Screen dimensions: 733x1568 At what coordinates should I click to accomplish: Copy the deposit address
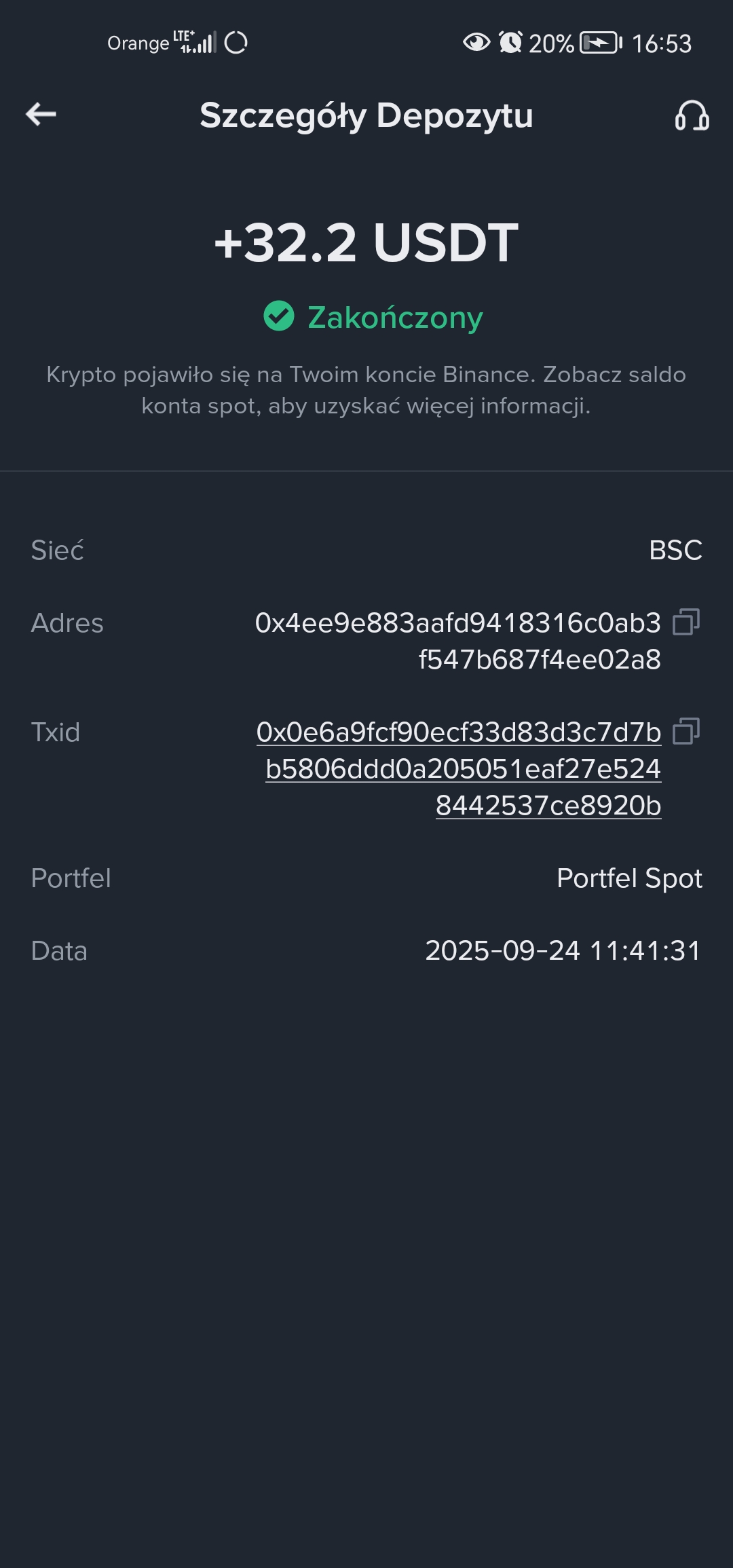685,622
